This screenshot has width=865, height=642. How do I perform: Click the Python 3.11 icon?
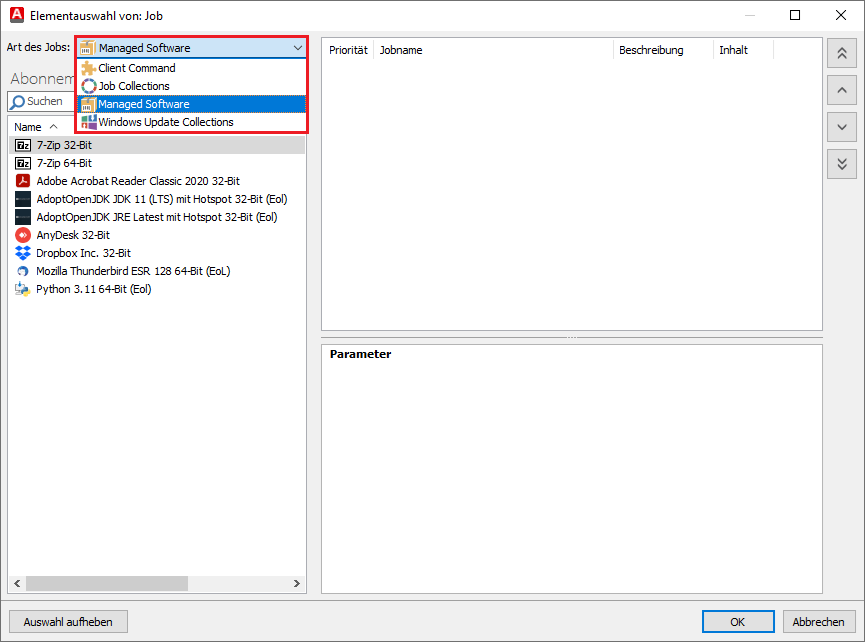22,289
